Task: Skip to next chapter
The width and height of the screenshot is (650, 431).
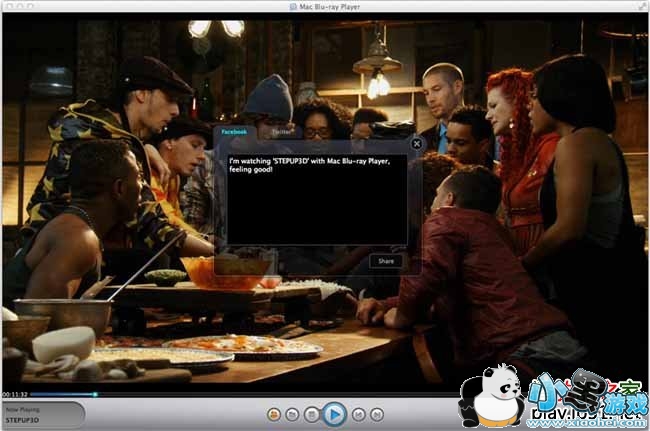Action: 376,414
